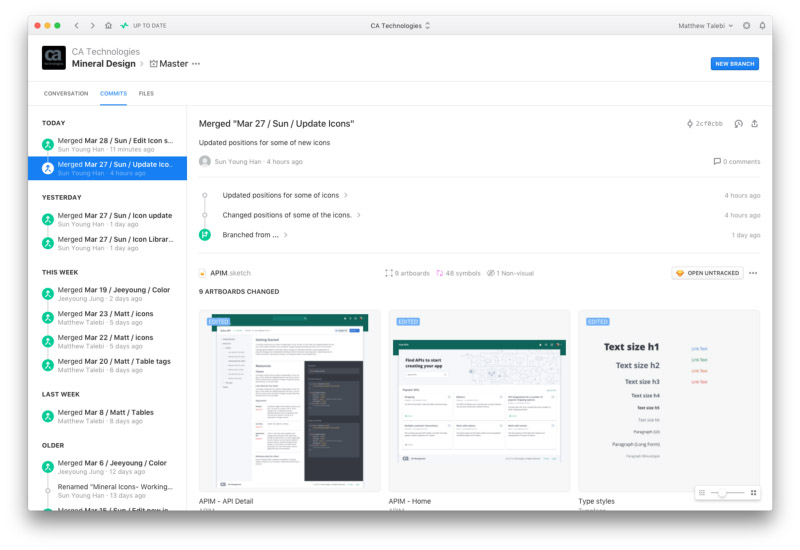
Task: Click the 48 symbols indicator
Action: [x=458, y=273]
